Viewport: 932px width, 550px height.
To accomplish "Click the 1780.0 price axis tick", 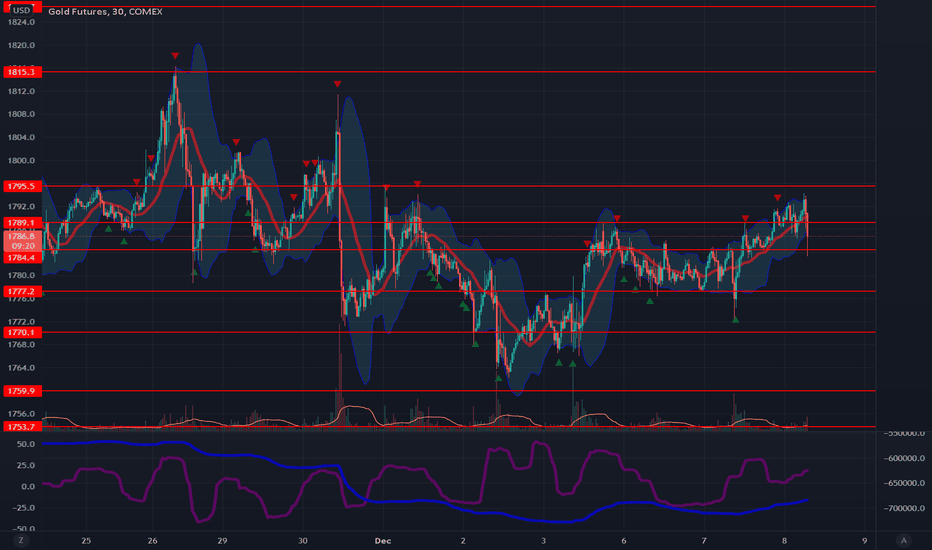I will point(21,275).
